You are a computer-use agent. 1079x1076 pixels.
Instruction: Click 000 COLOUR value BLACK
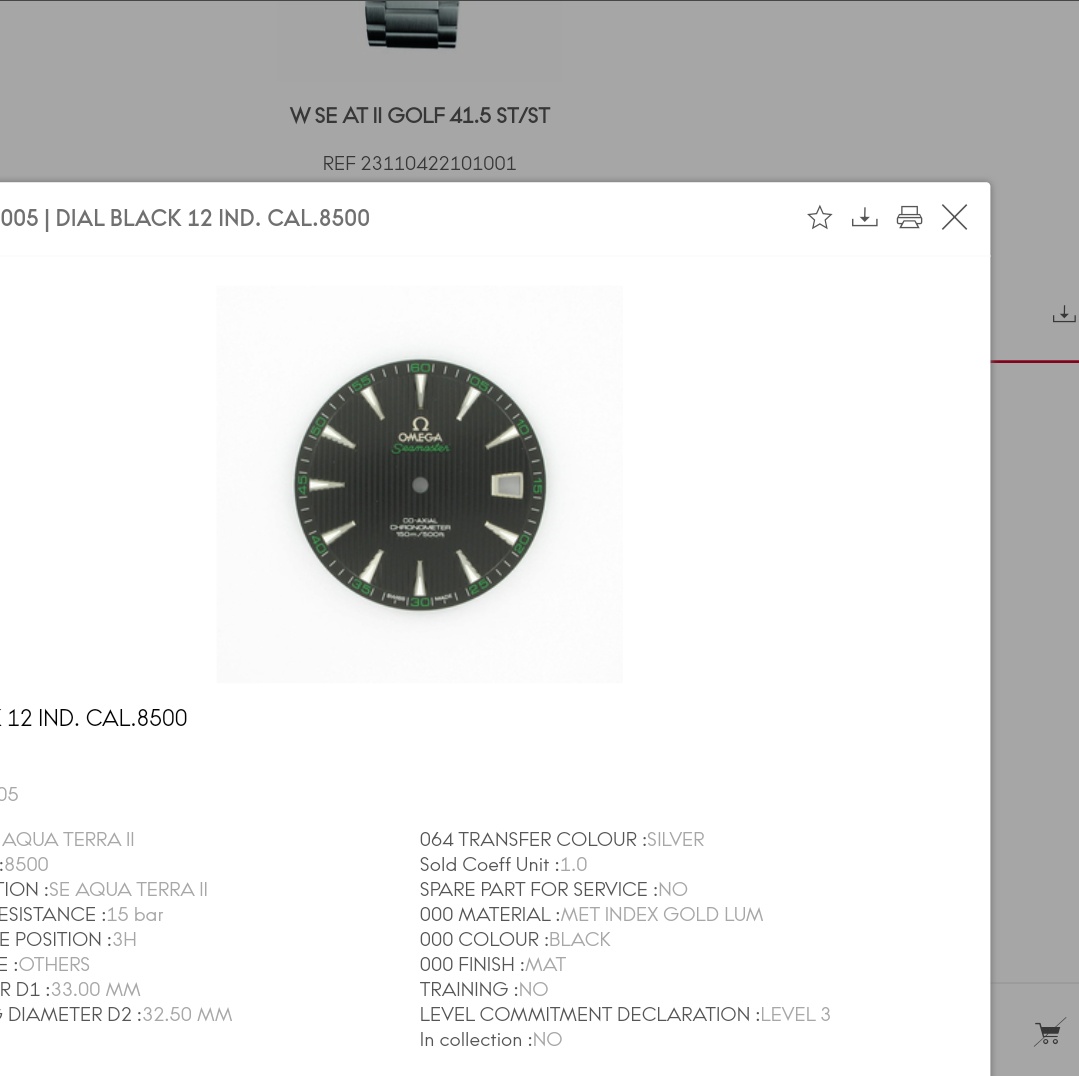click(579, 940)
